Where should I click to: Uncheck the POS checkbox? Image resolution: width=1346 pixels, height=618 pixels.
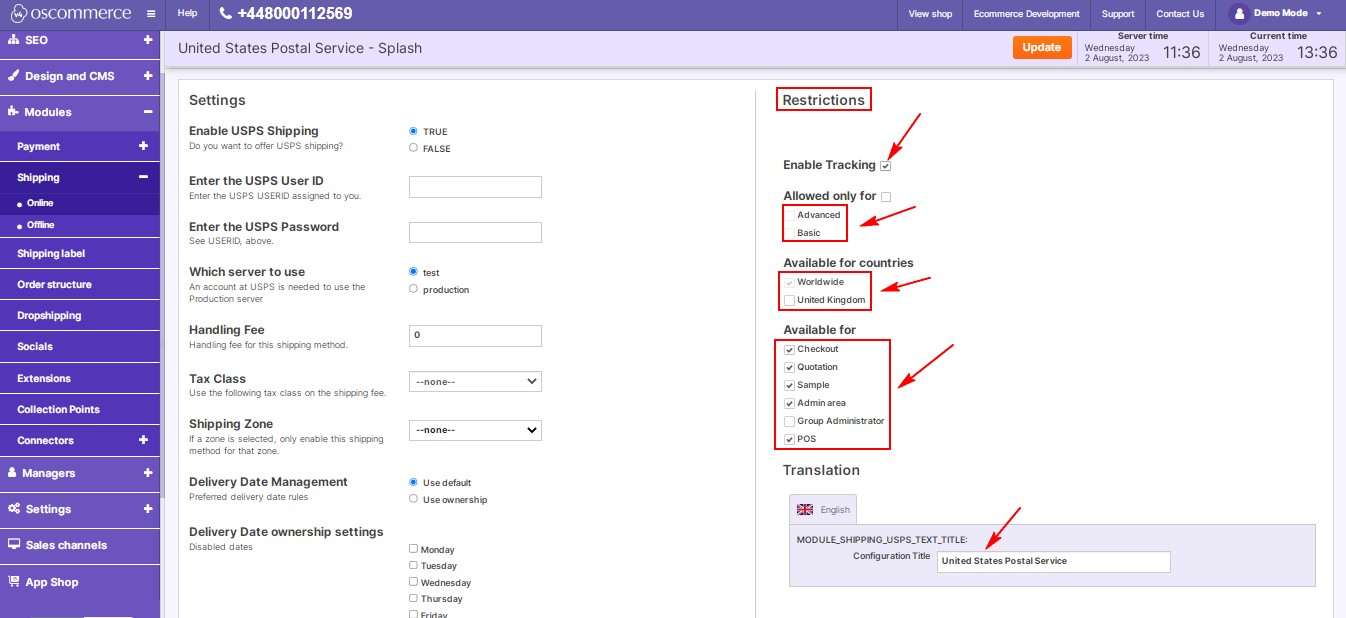[x=790, y=439]
